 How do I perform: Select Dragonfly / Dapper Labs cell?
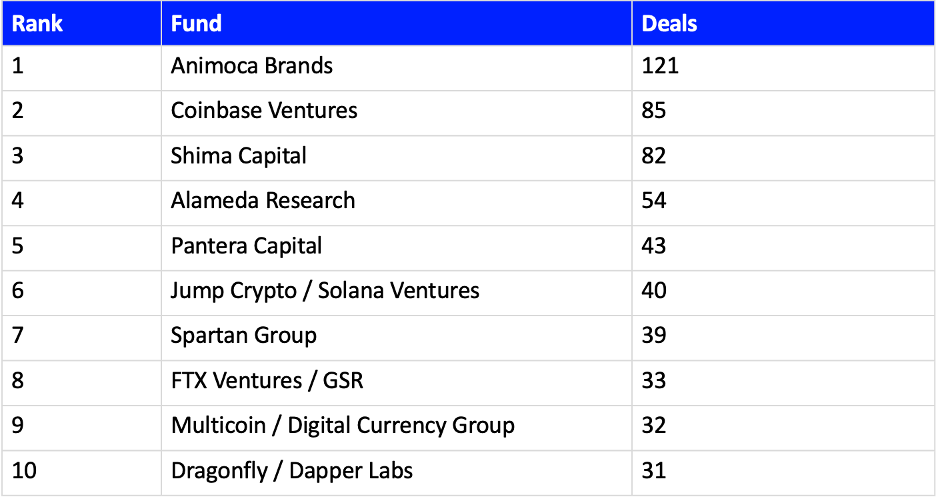tap(396, 473)
